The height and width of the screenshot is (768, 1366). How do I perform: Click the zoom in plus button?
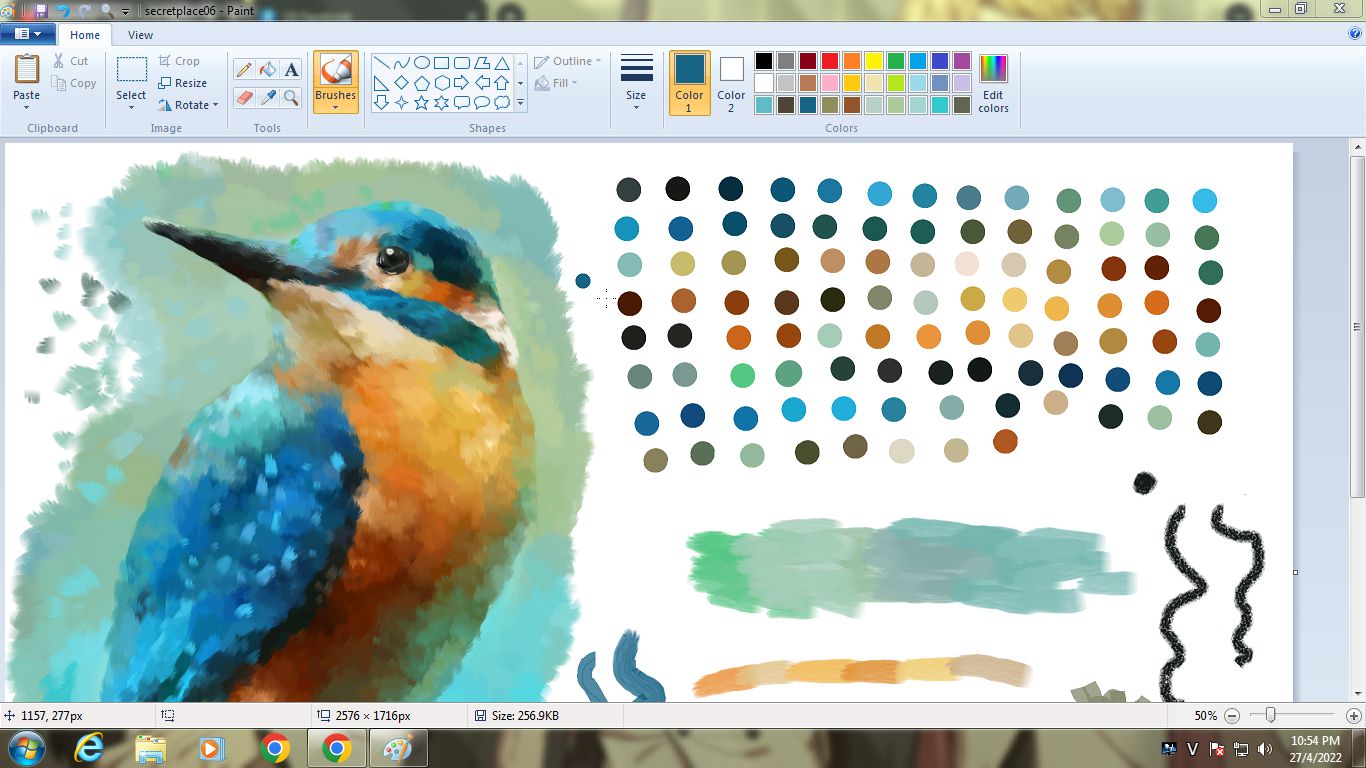coord(1353,716)
